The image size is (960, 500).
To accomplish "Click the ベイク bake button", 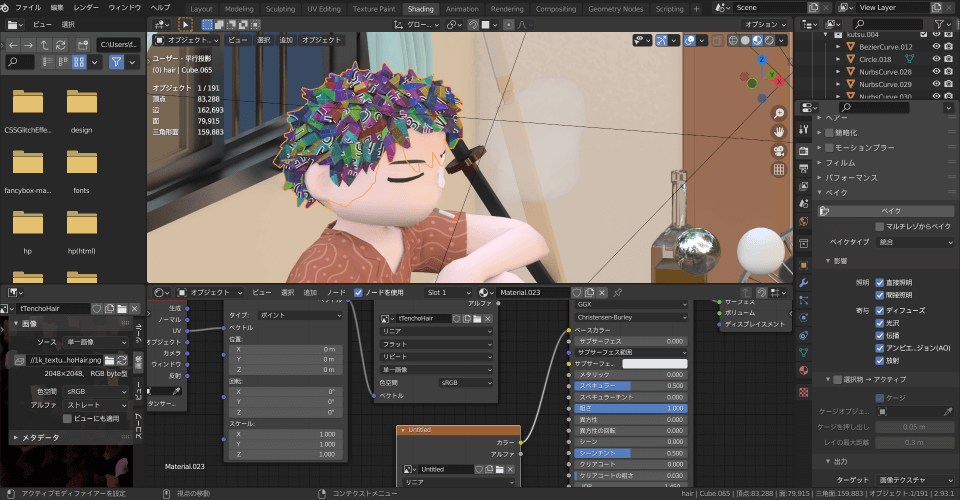I will [x=885, y=211].
